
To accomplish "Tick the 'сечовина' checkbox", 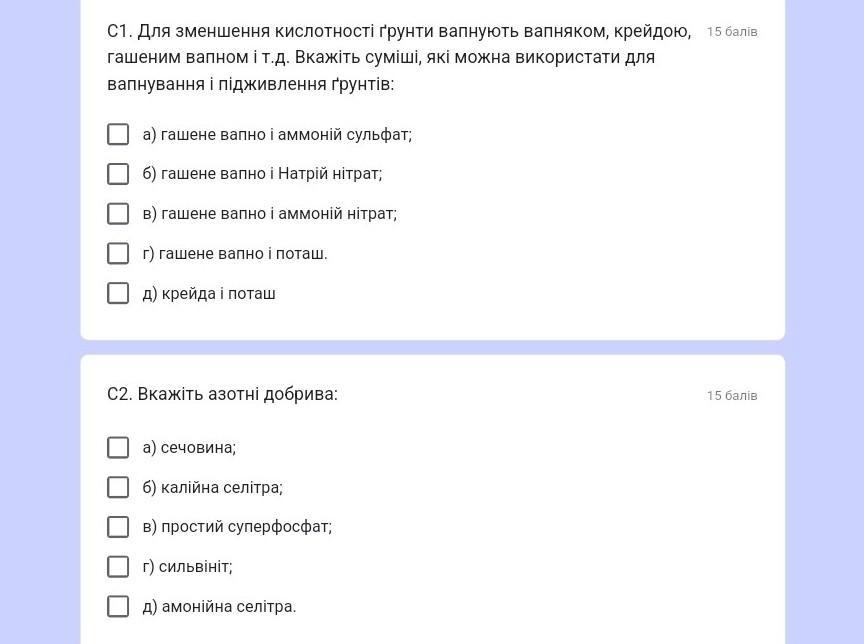I will 118,447.
